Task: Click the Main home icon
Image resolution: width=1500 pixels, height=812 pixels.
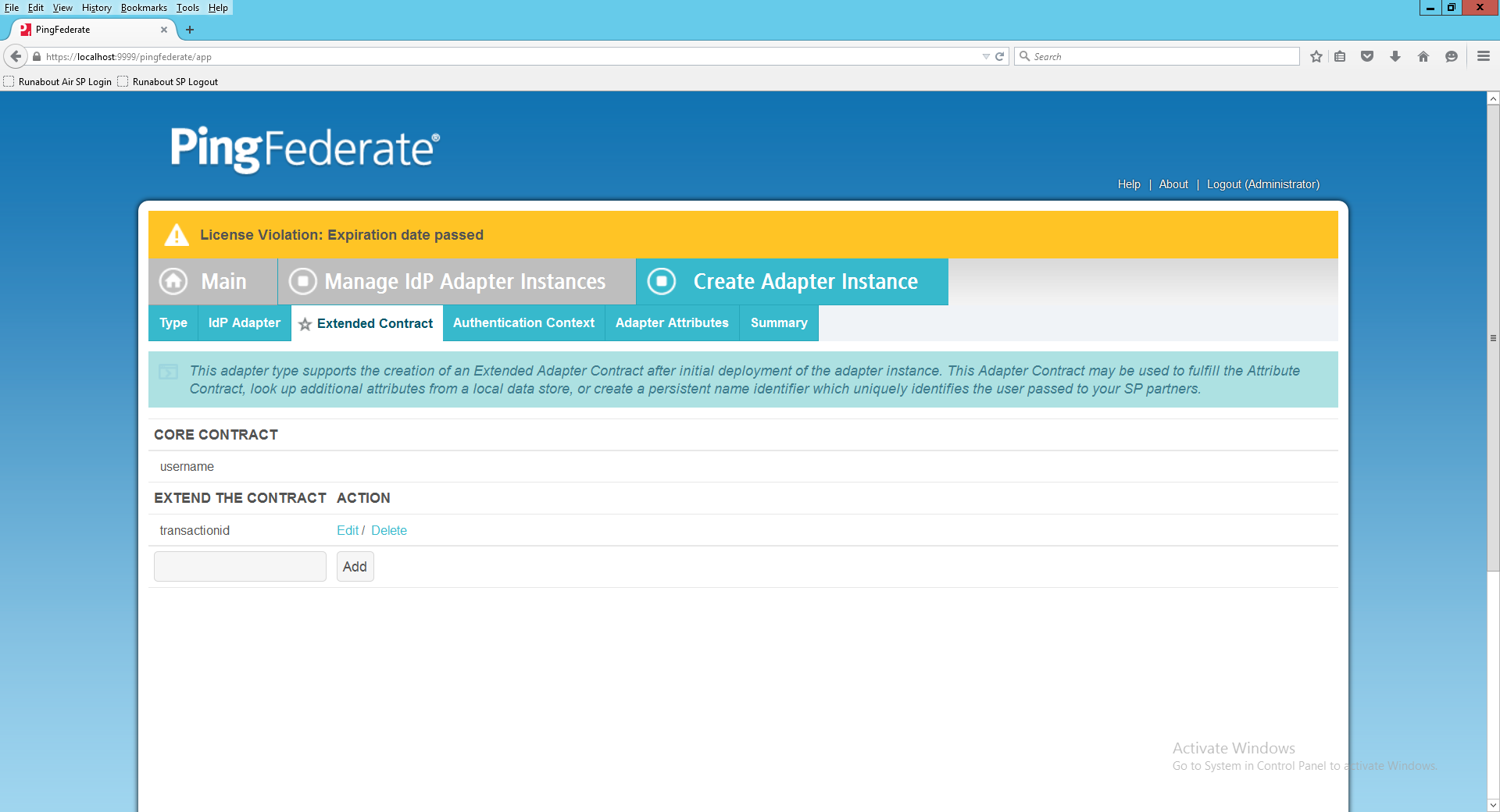Action: point(173,281)
